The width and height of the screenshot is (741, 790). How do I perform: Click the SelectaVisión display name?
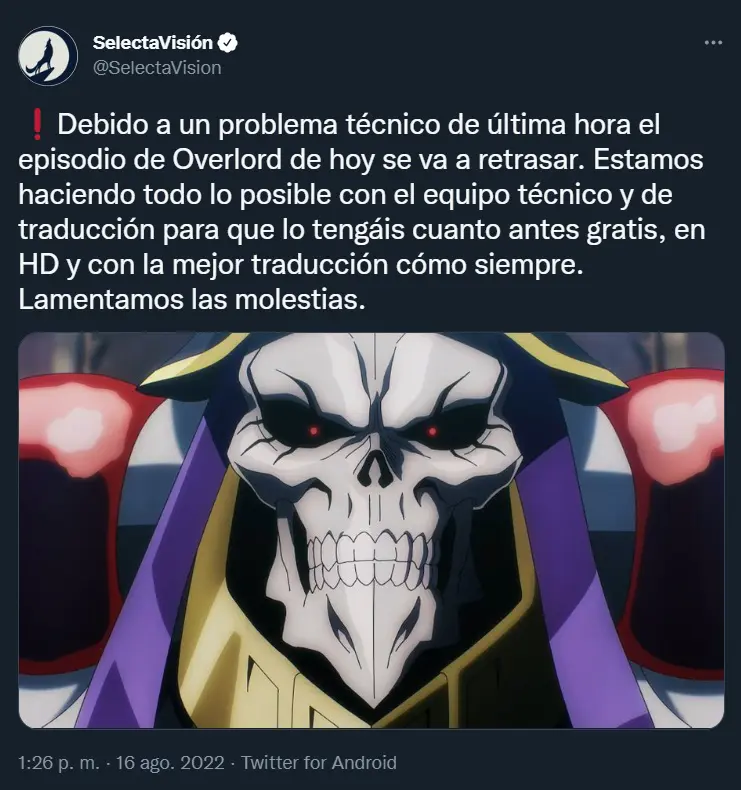click(x=153, y=43)
